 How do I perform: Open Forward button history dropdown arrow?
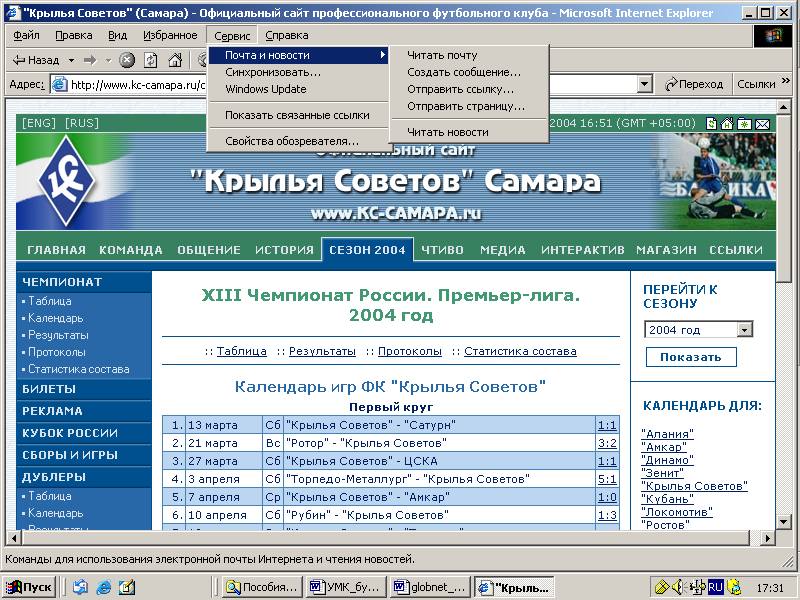point(108,60)
